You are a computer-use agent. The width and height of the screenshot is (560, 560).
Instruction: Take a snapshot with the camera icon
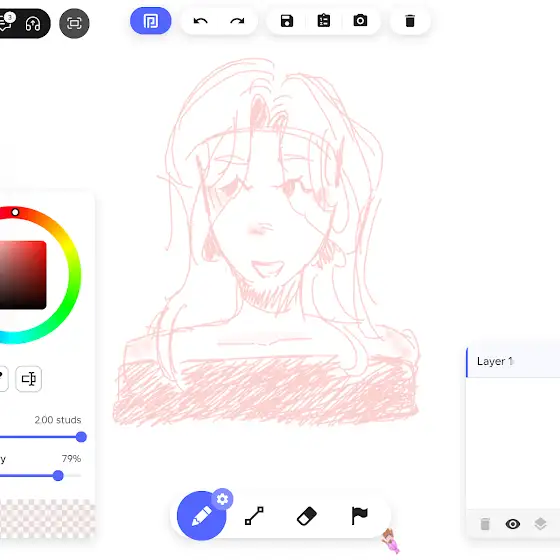coord(360,21)
